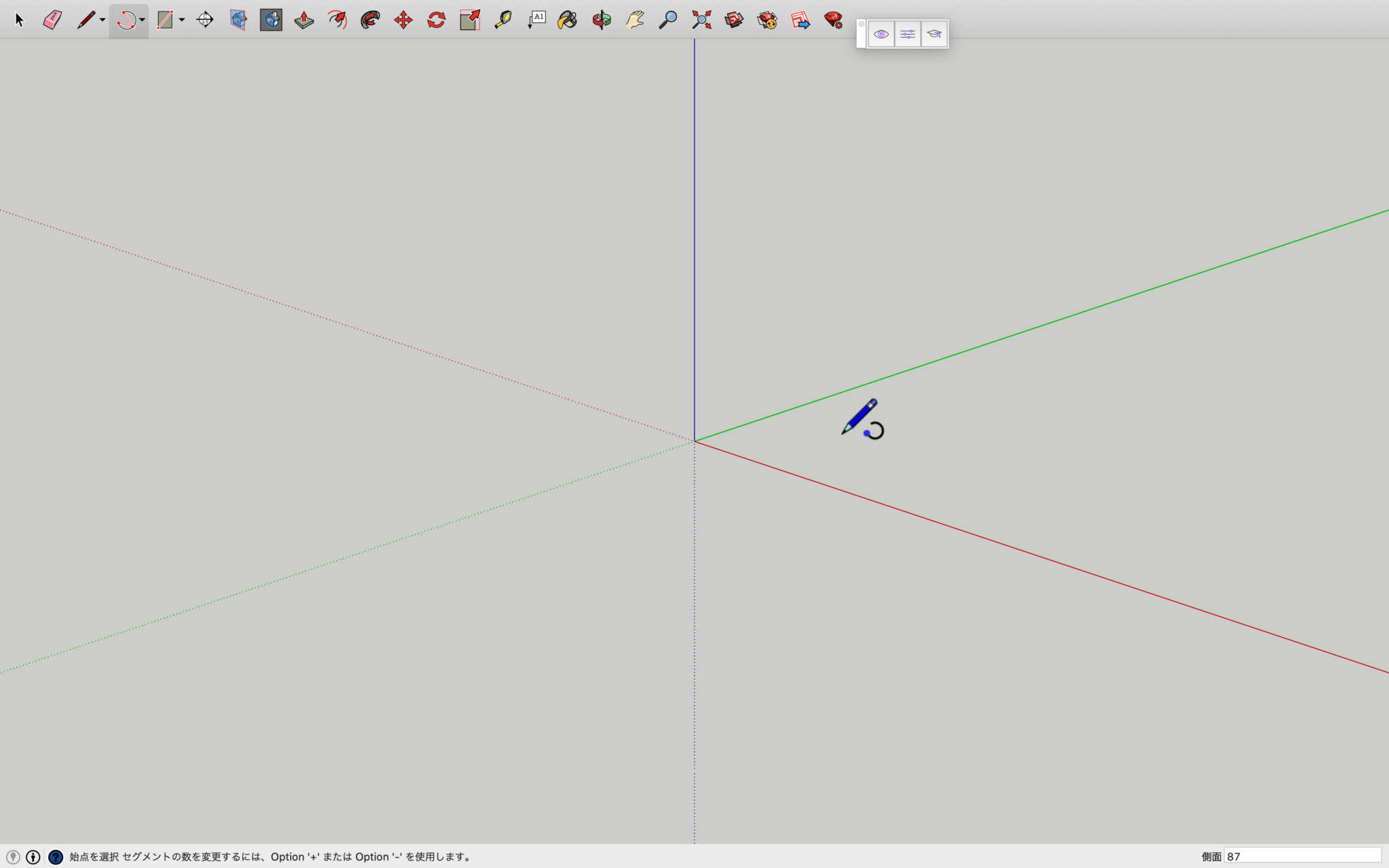Expand the Rectangle tool dropdown arrow

pyautogui.click(x=182, y=20)
